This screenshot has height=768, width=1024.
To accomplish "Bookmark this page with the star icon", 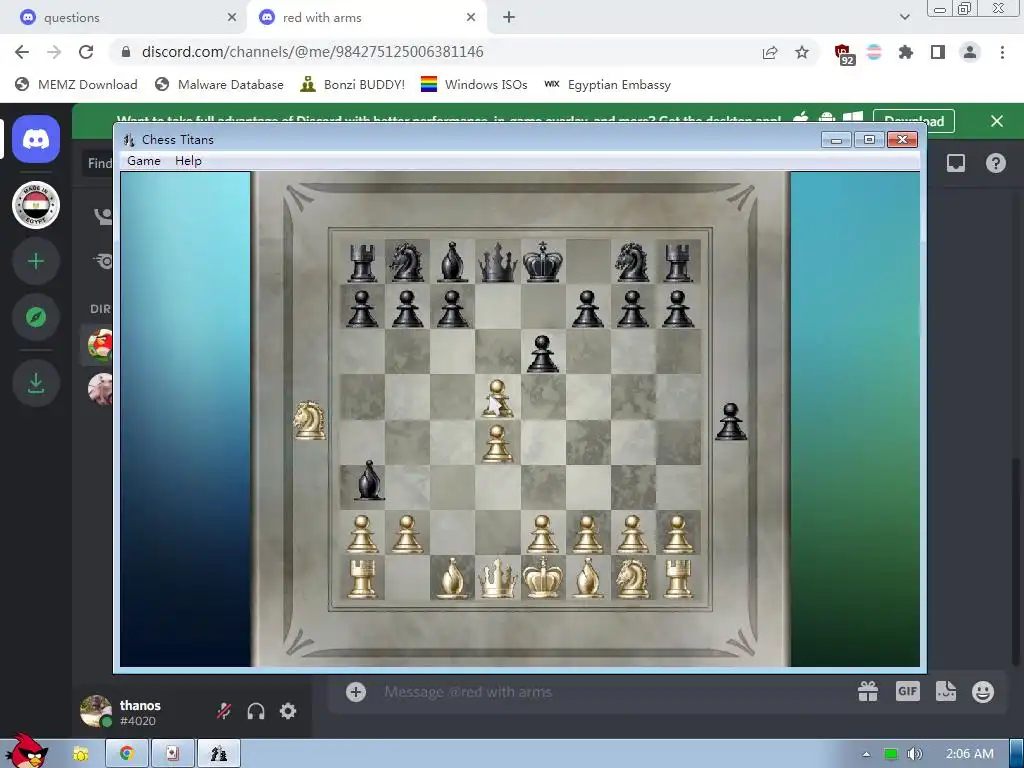I will tap(802, 52).
